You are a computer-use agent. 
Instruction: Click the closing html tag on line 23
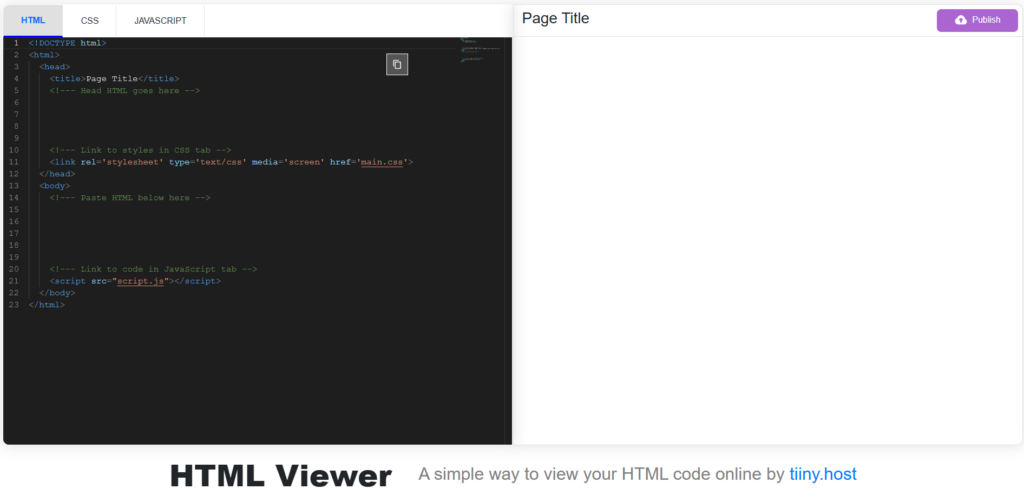(x=47, y=304)
